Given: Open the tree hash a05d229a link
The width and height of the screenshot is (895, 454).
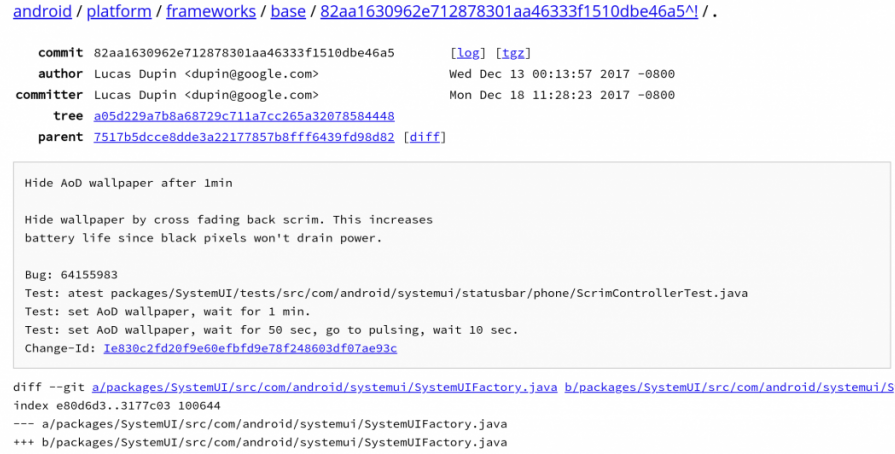Looking at the screenshot, I should (x=244, y=116).
